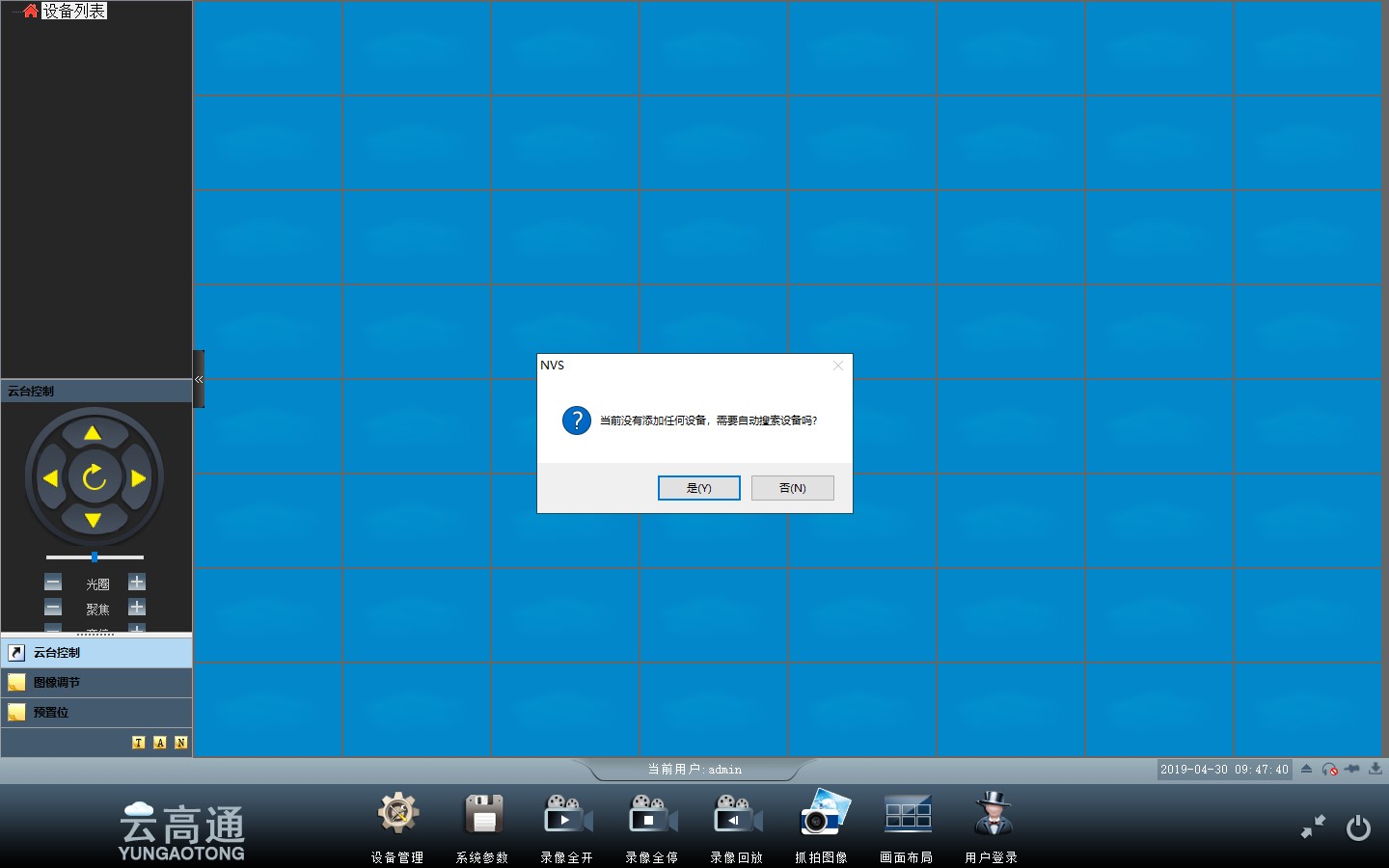The width and height of the screenshot is (1389, 868).
Task: Switch to 预置位 tab
Action: pos(96,713)
